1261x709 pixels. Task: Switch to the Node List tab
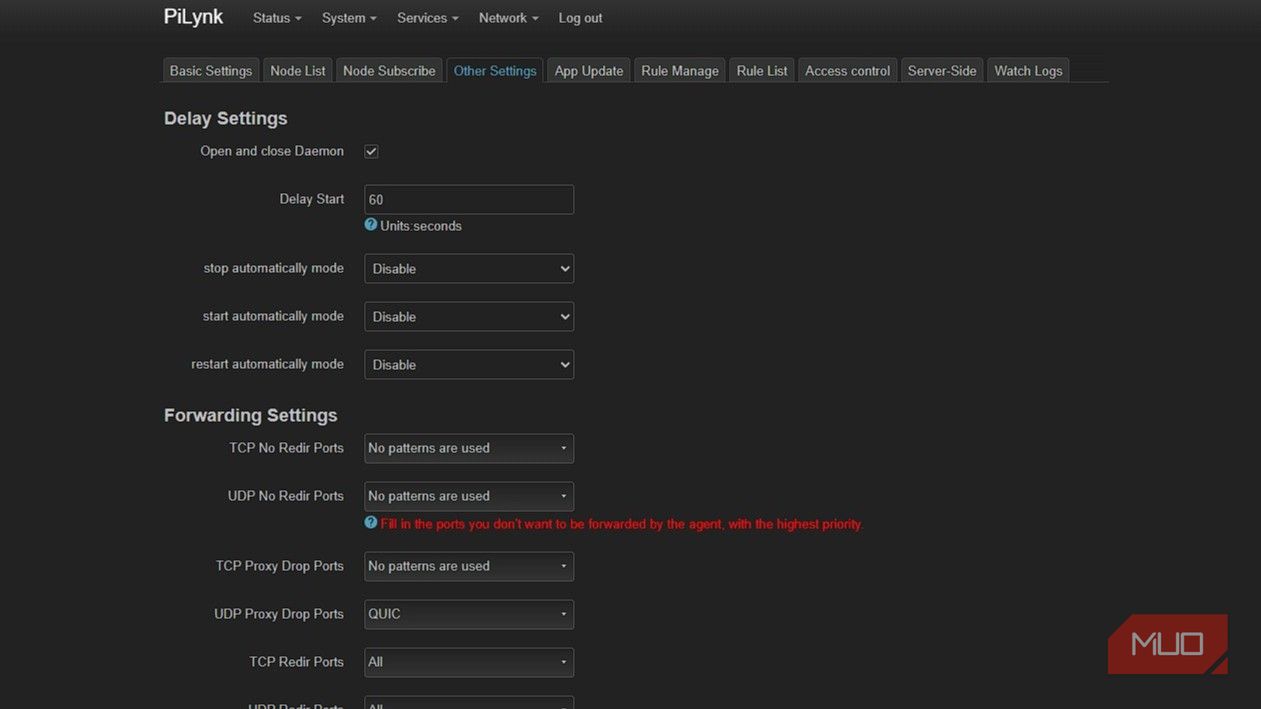(298, 71)
